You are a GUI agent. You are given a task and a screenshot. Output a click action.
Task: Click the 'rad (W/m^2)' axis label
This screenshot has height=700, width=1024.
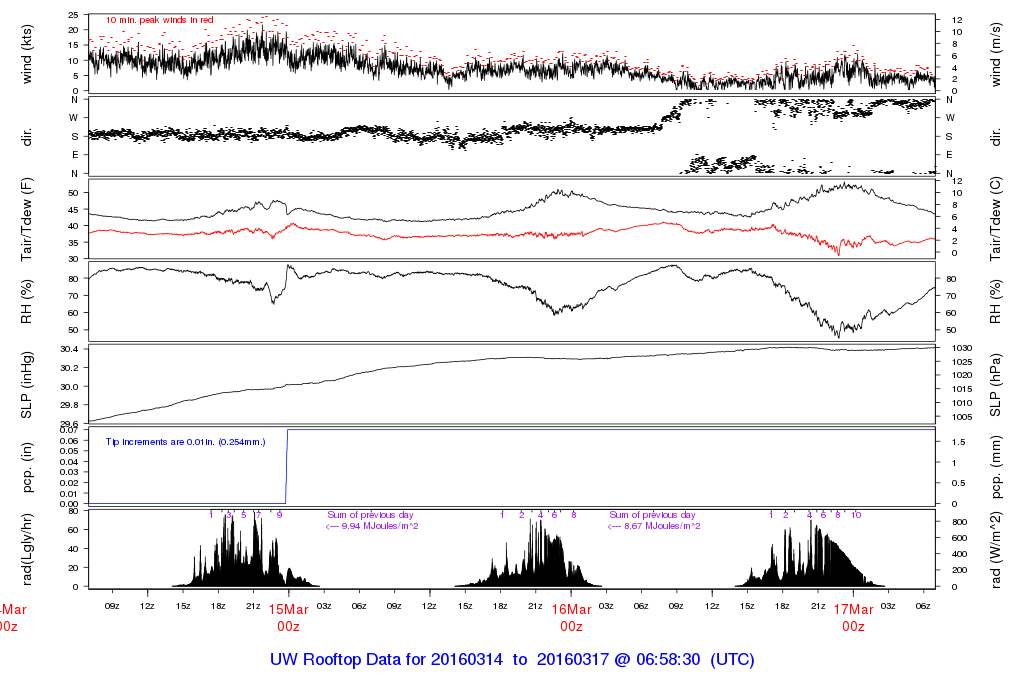(995, 550)
